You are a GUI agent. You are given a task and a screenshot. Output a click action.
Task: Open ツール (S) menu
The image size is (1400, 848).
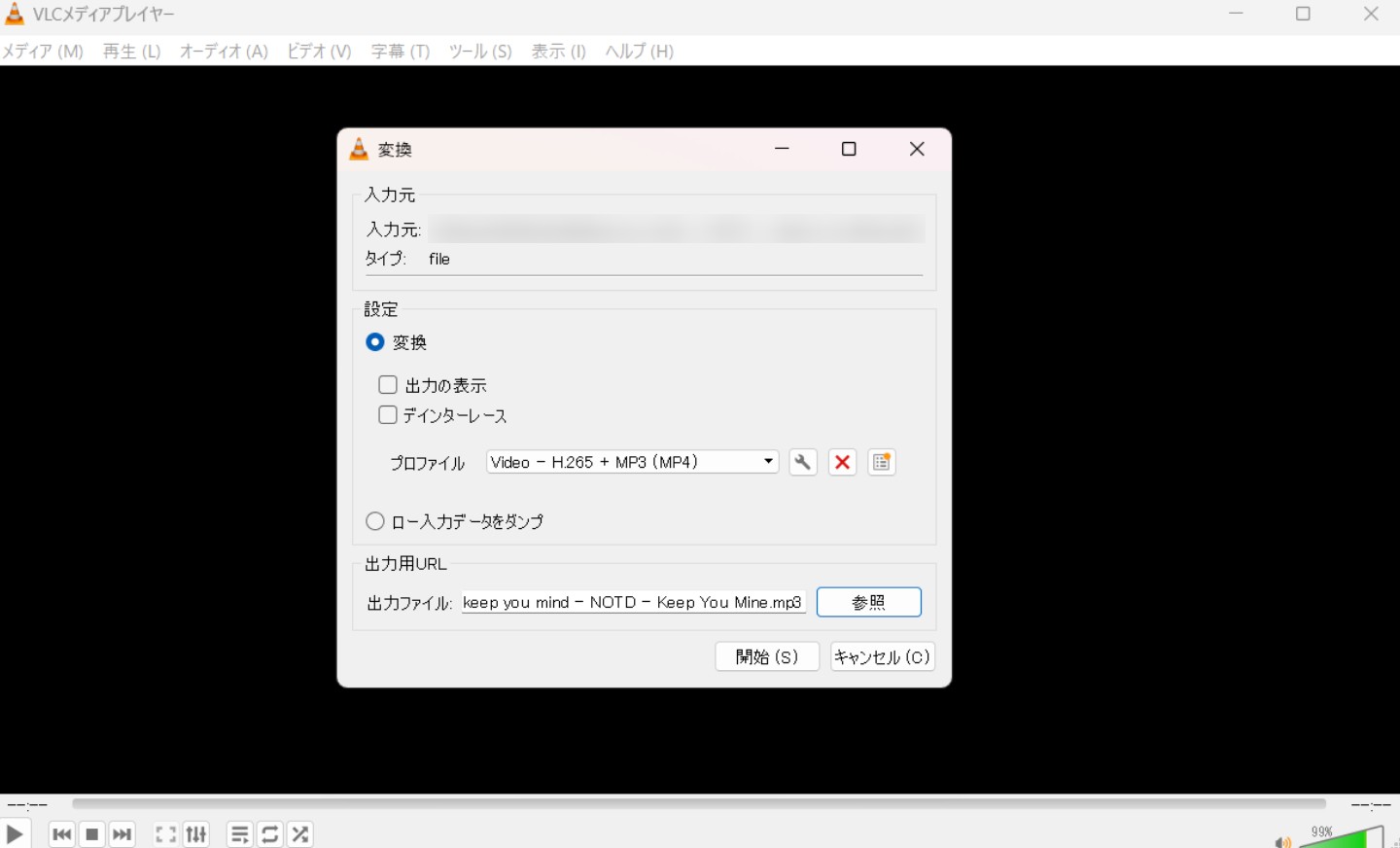479,52
